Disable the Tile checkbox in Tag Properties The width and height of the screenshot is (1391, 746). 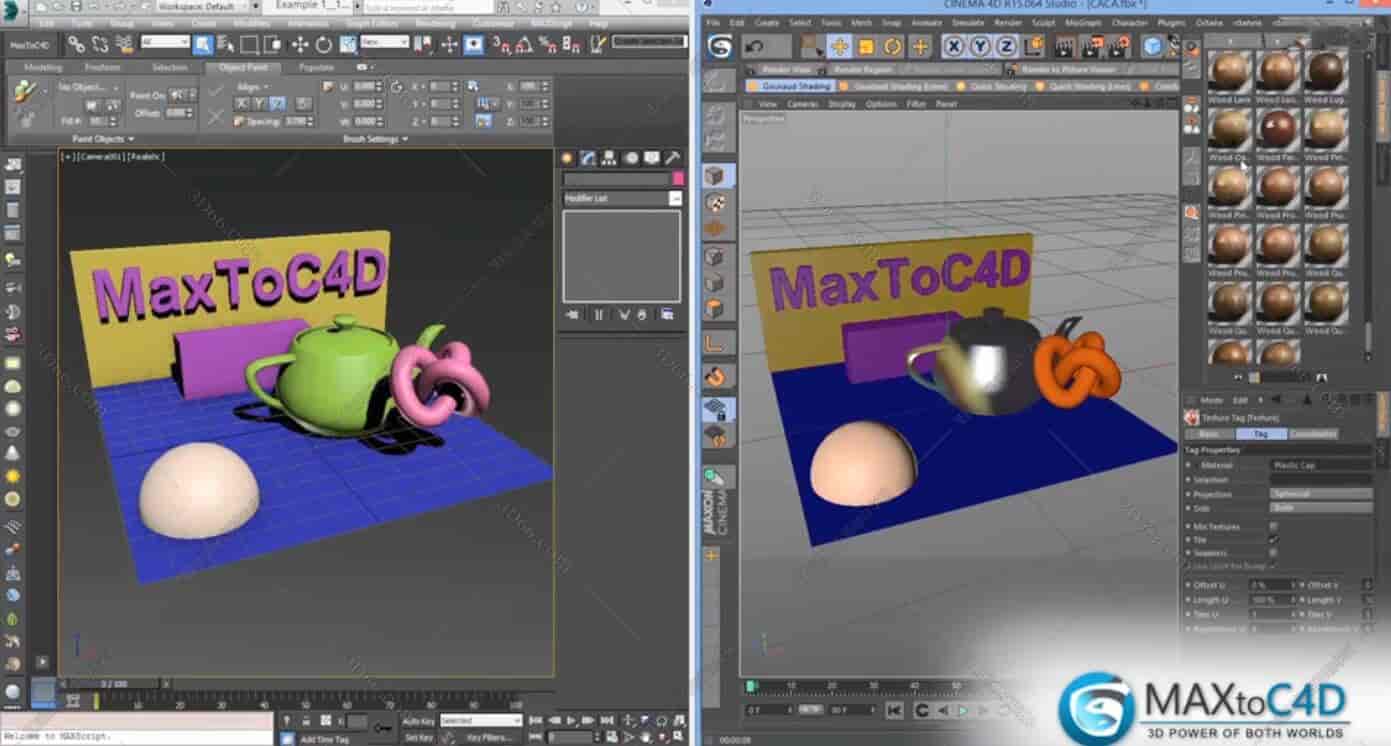click(x=1275, y=539)
